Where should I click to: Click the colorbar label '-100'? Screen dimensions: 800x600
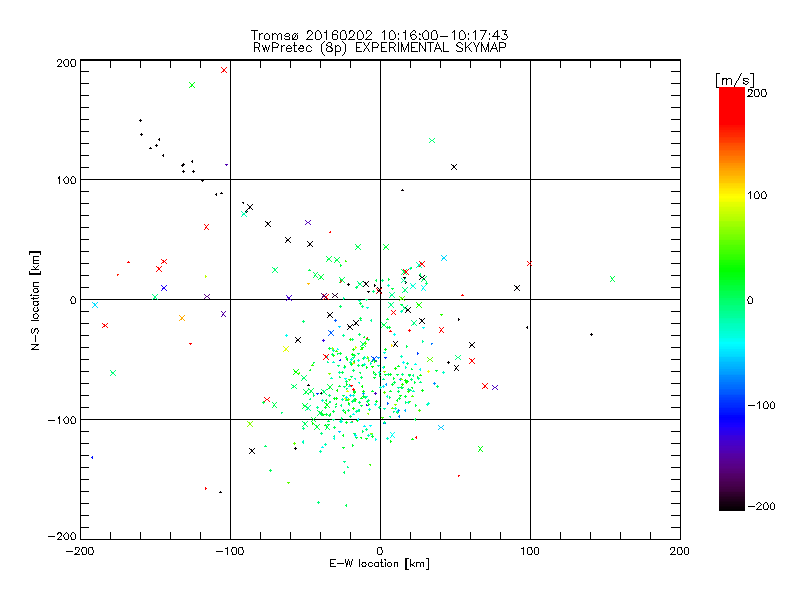pyautogui.click(x=761, y=406)
